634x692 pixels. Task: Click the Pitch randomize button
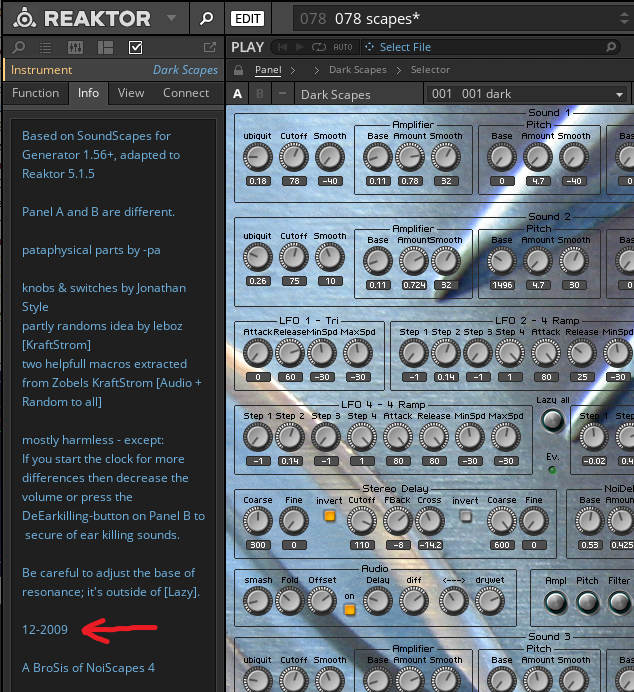point(587,603)
